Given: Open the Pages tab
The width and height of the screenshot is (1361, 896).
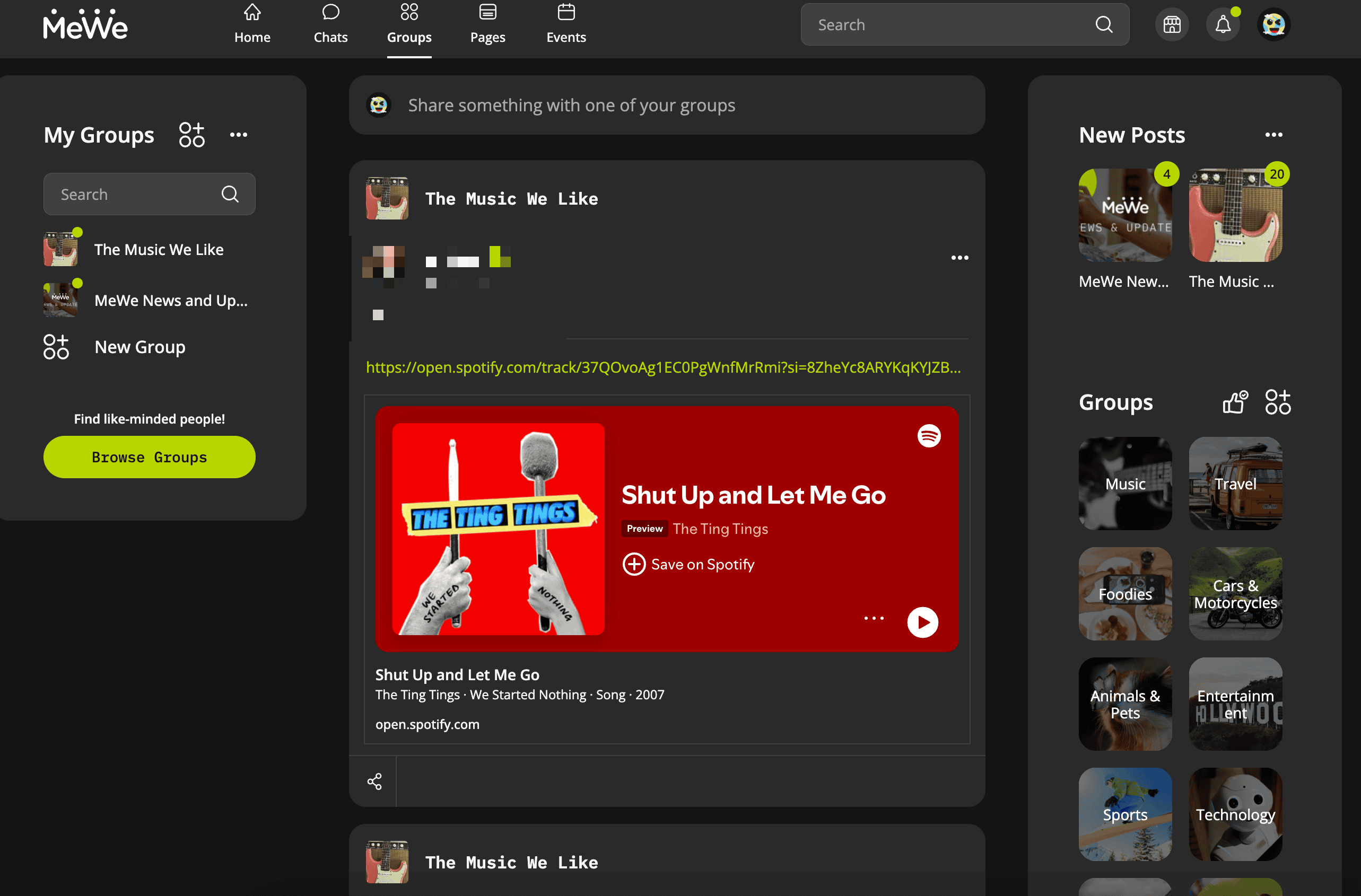Looking at the screenshot, I should (487, 24).
